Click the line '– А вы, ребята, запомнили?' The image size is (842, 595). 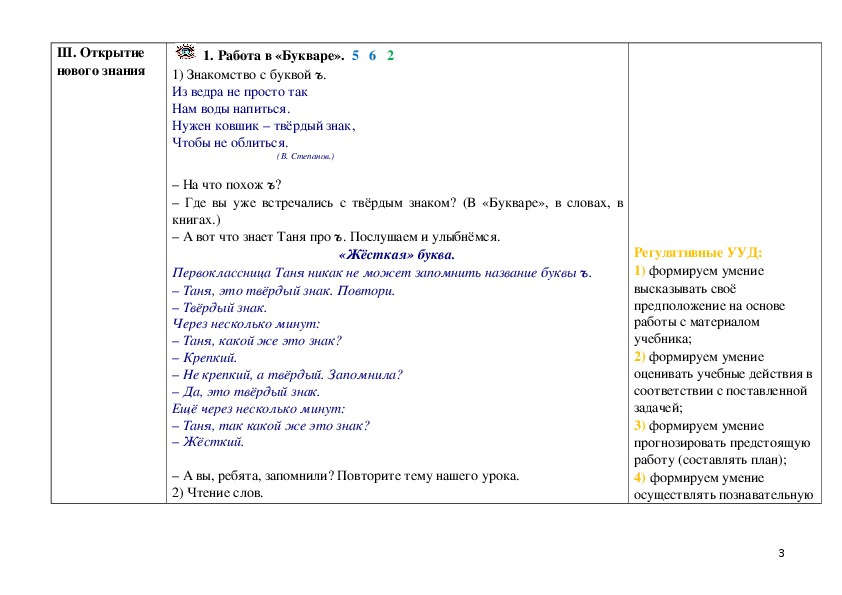345,476
